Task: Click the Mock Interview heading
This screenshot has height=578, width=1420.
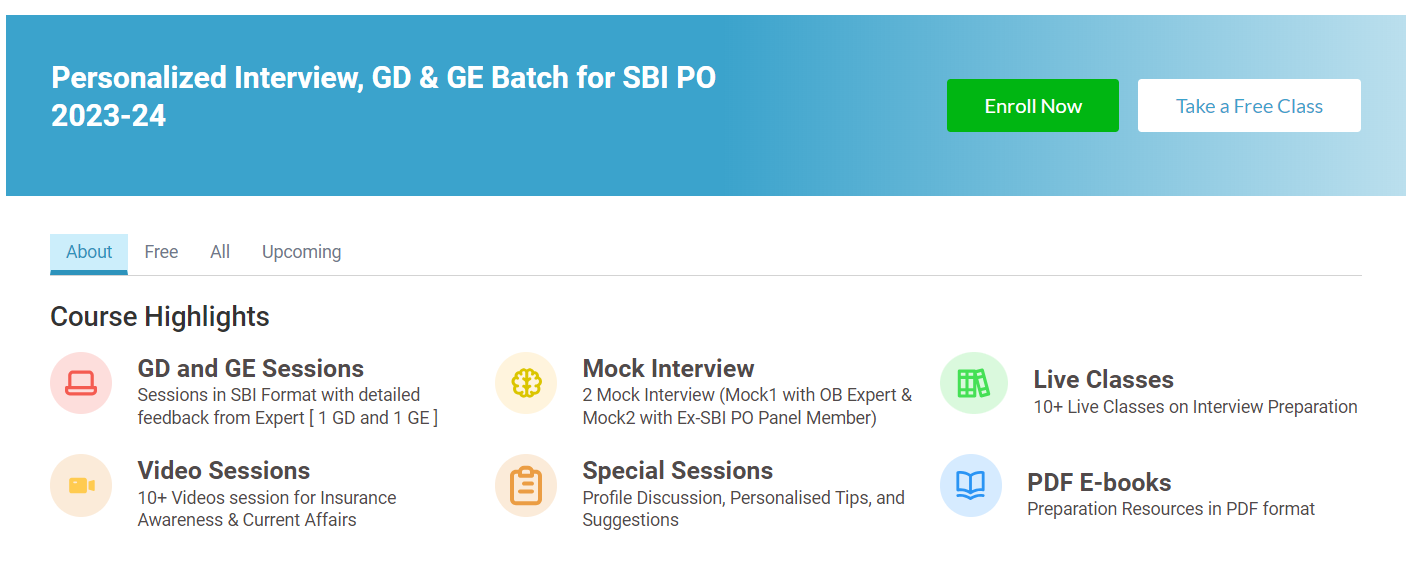Action: [668, 368]
